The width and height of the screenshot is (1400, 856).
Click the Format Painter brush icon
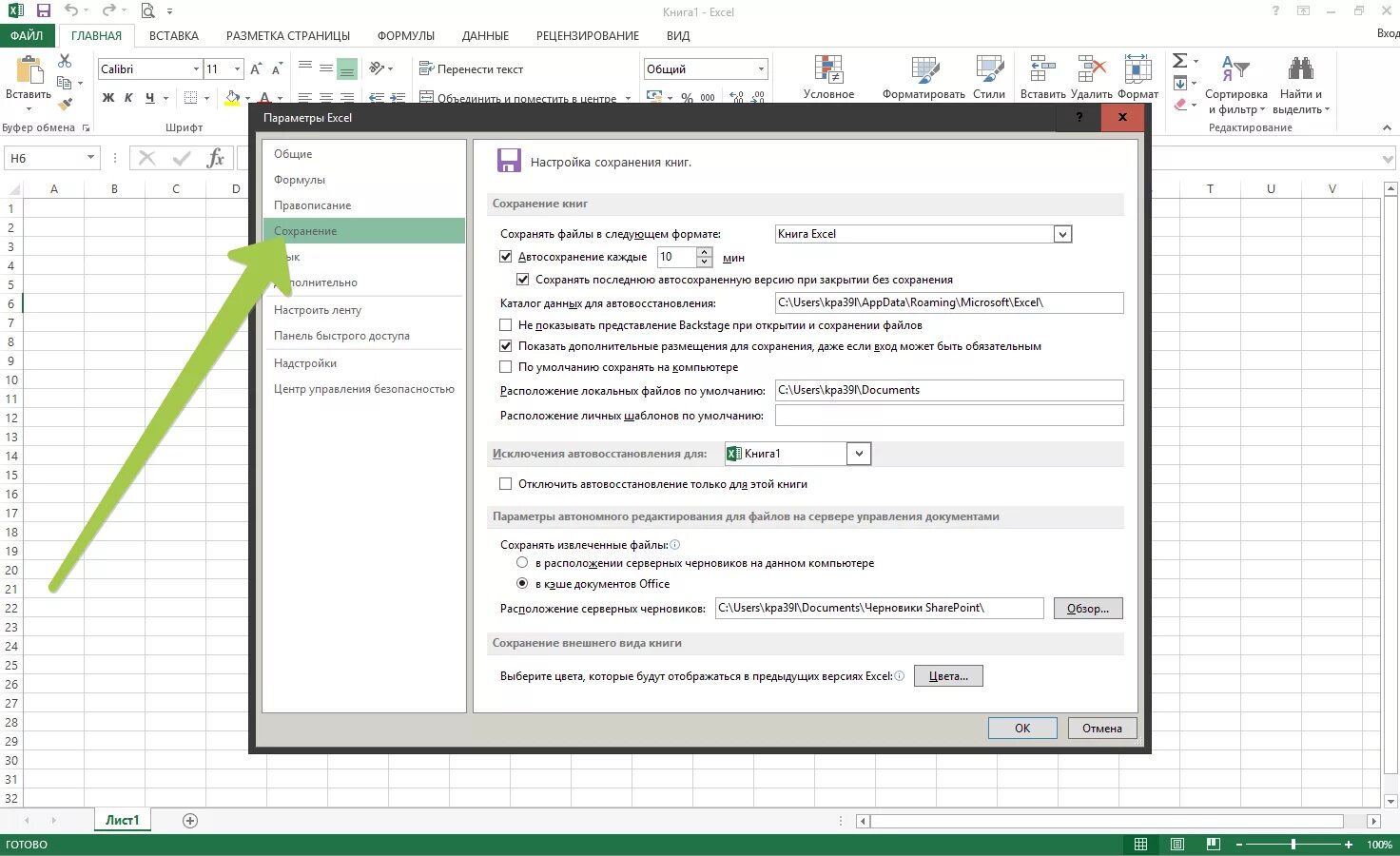(65, 104)
